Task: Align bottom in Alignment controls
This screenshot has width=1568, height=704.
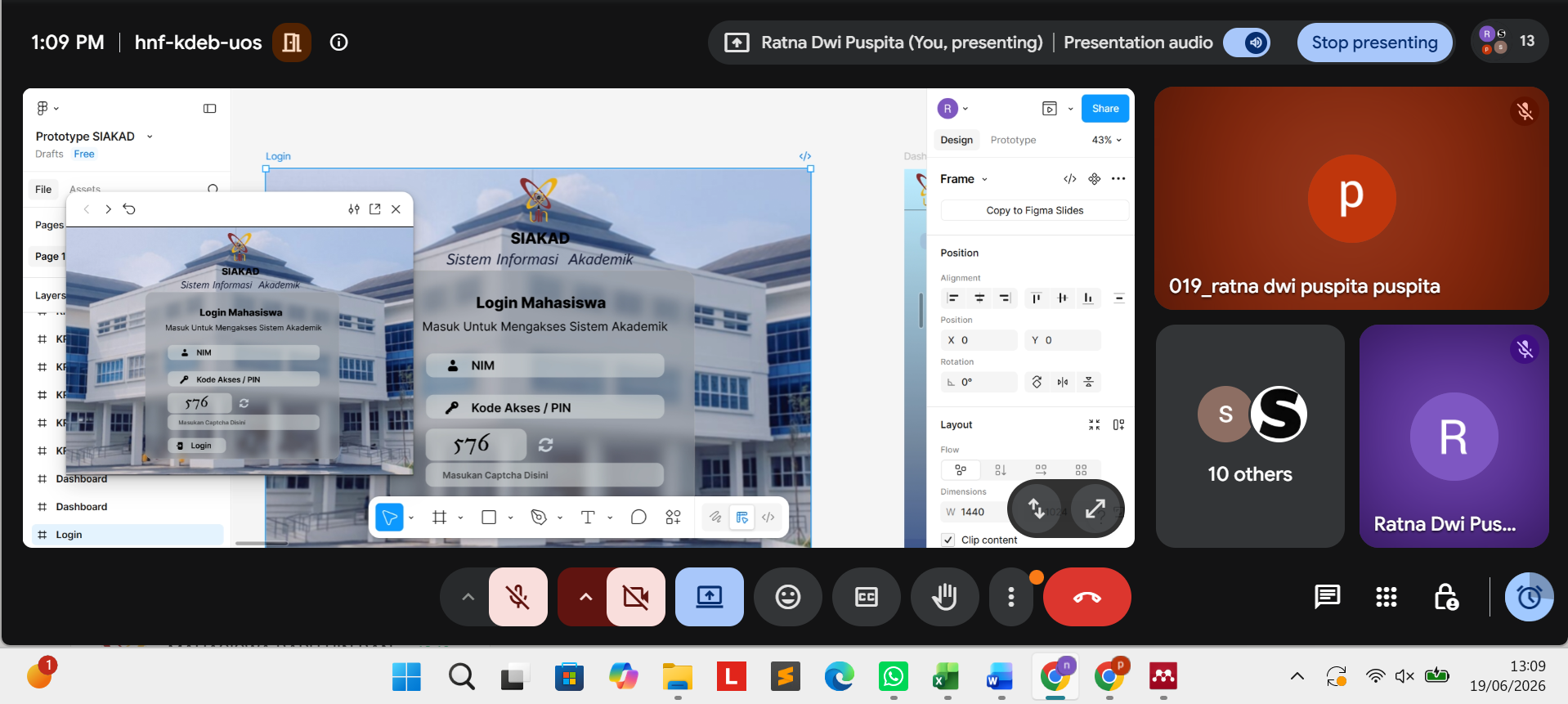Action: coord(1088,298)
